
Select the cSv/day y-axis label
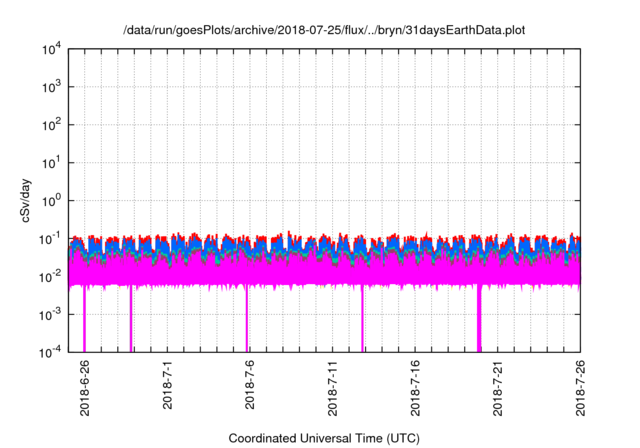point(26,200)
